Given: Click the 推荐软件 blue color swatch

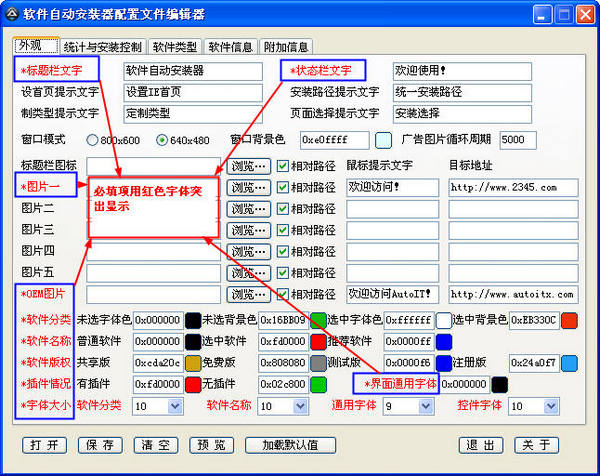Looking at the screenshot, I should point(444,342).
